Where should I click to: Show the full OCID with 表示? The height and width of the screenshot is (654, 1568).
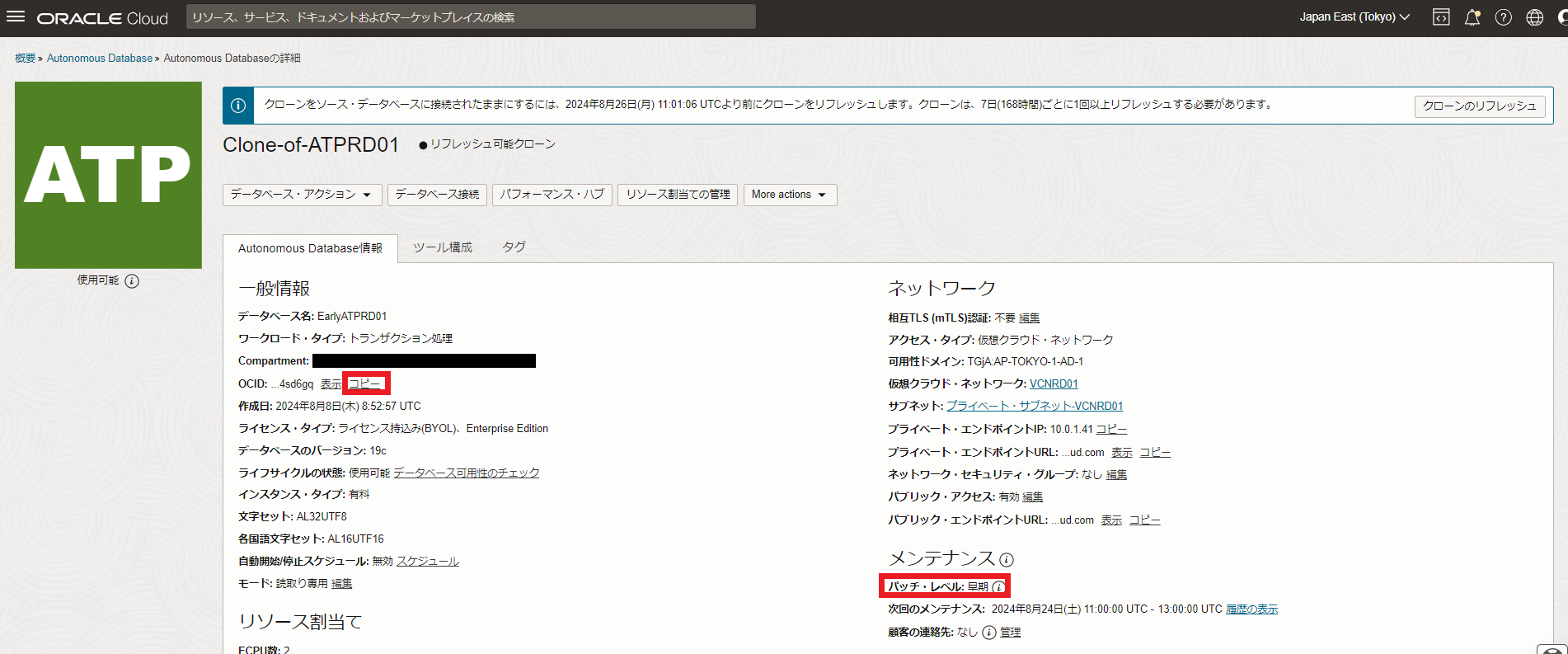[331, 384]
